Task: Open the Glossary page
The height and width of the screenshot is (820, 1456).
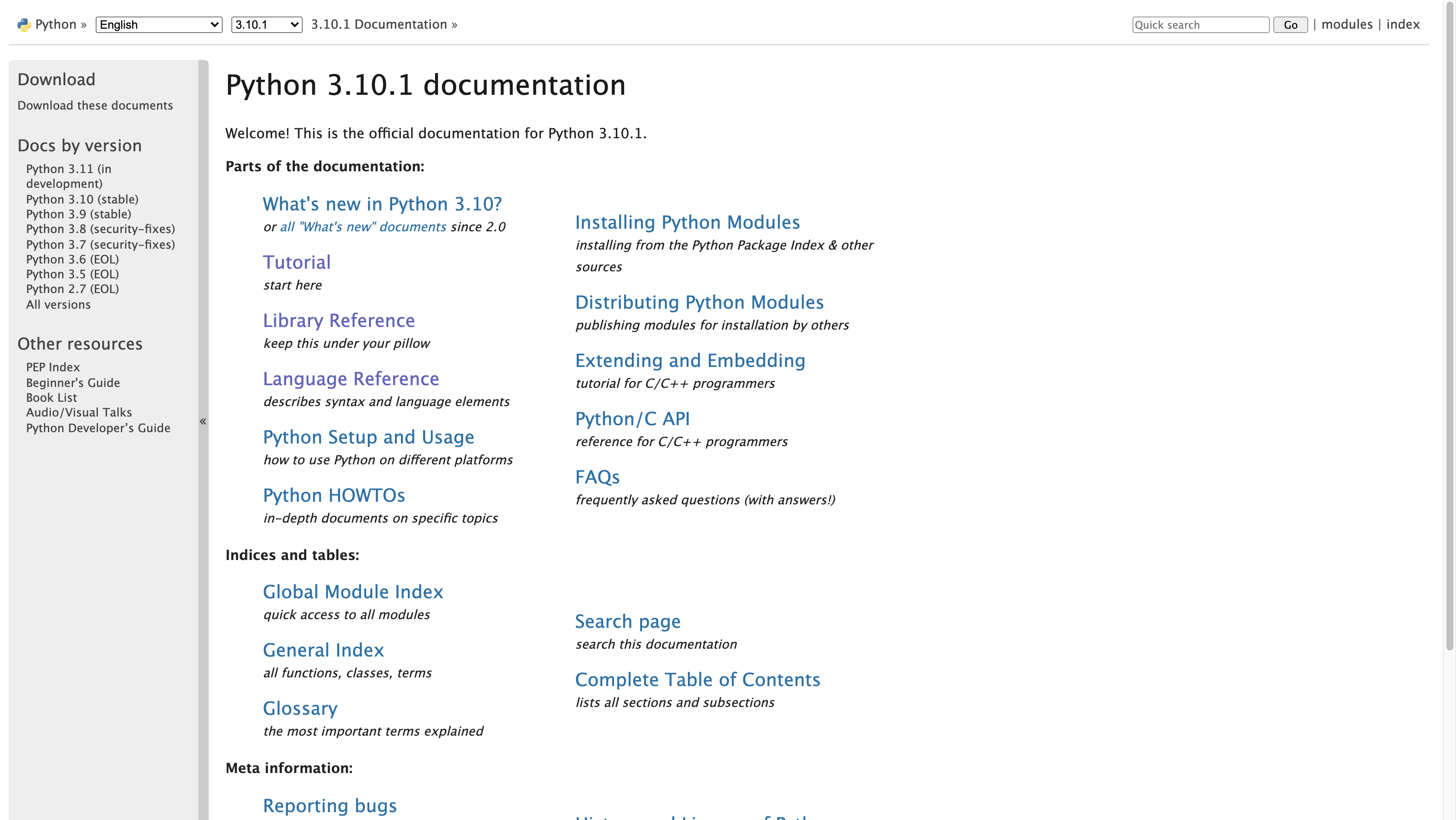Action: click(x=300, y=708)
